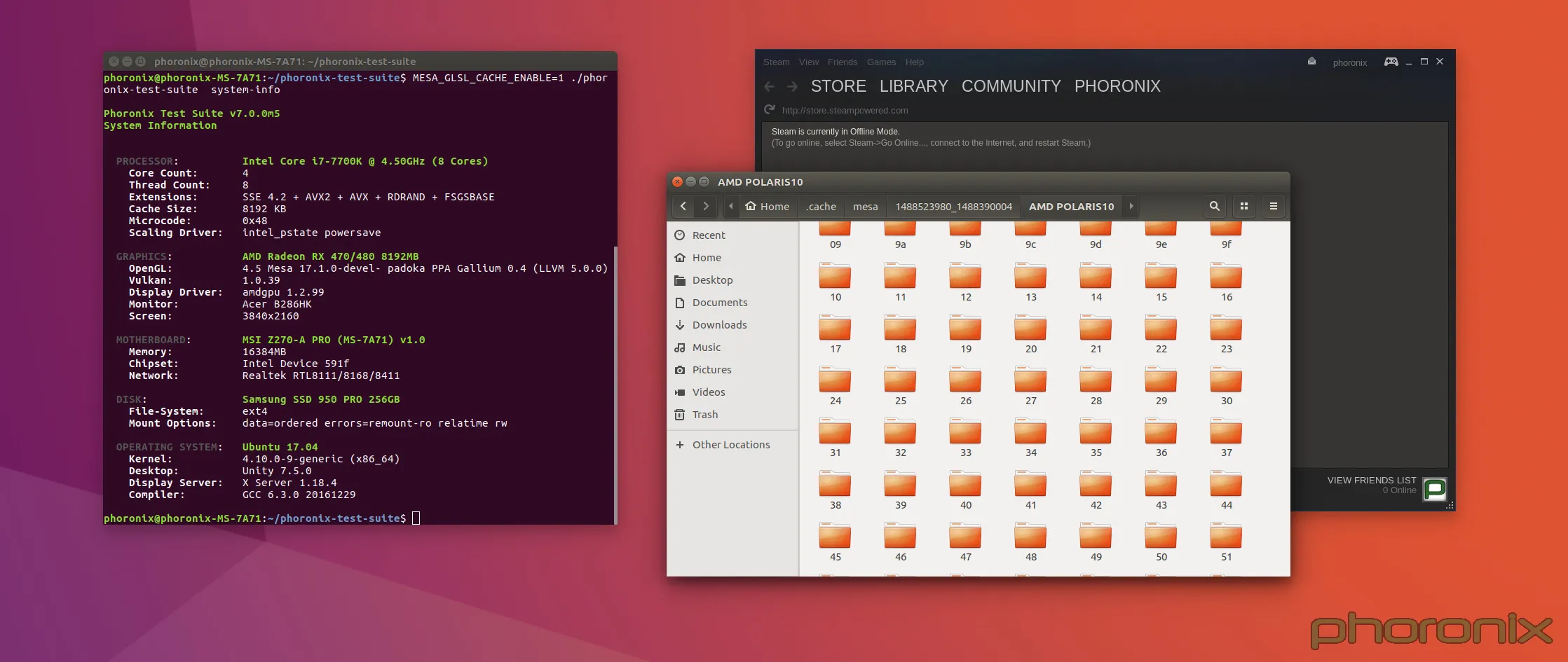Click the back arrow in the file manager
This screenshot has width=1568, height=662.
[x=683, y=206]
